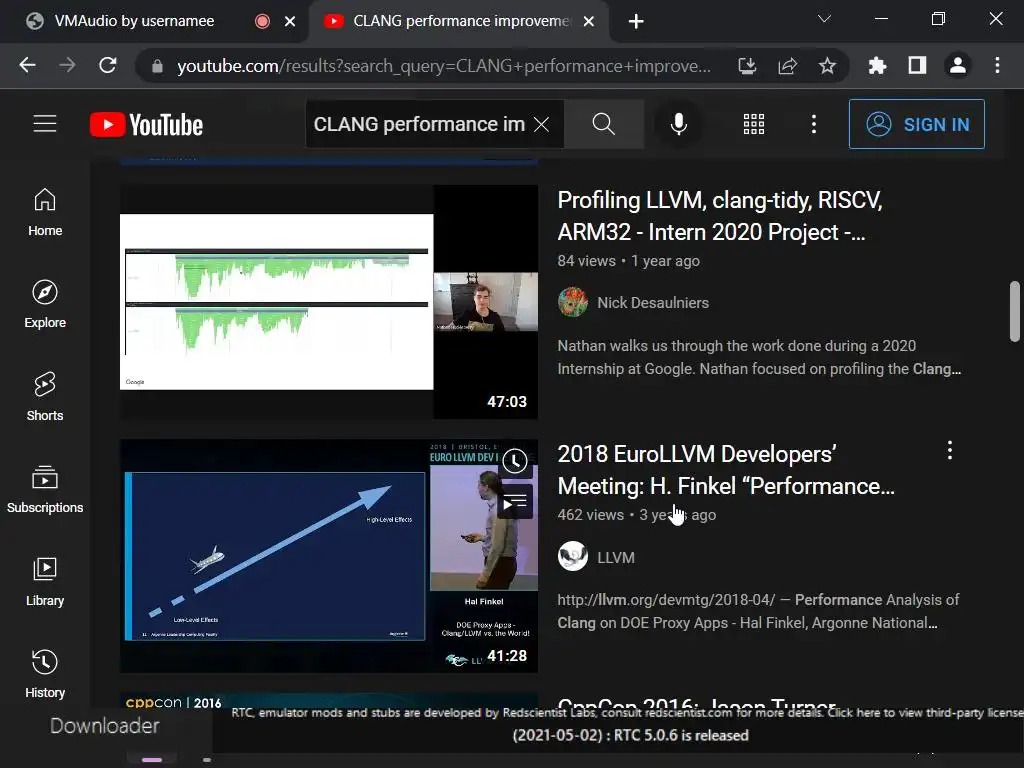The image size is (1024, 768).
Task: Click the 84 views 1 year ago text
Action: (x=628, y=261)
